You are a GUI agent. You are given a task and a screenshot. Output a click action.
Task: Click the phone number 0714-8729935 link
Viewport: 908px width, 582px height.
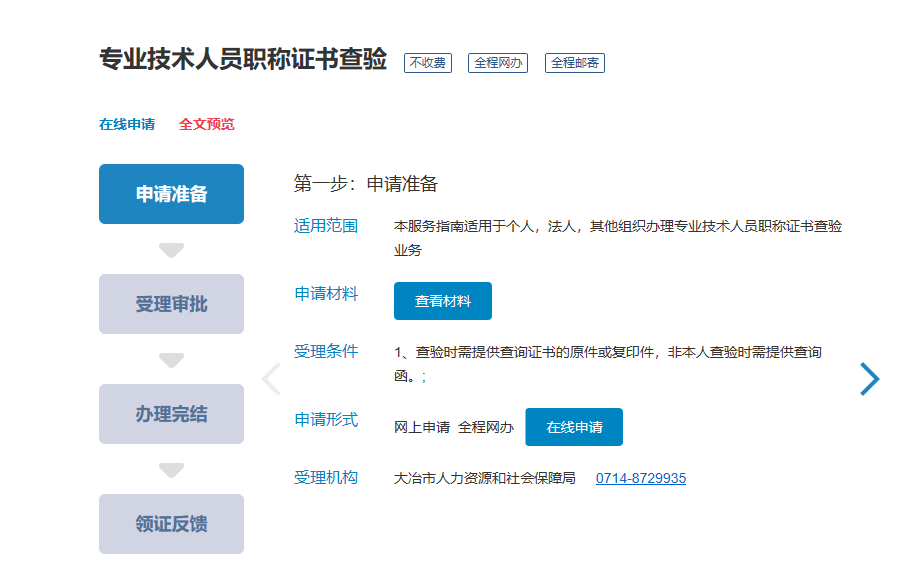(641, 478)
